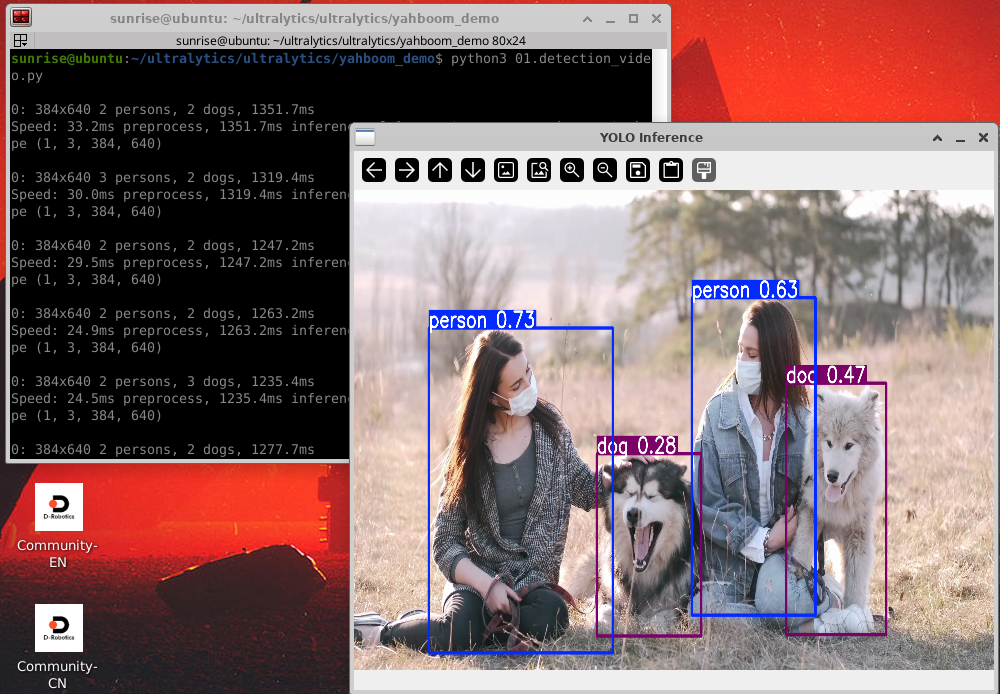The height and width of the screenshot is (694, 1000).
Task: Open the terminal window's red app icon menu
Action: [21, 18]
